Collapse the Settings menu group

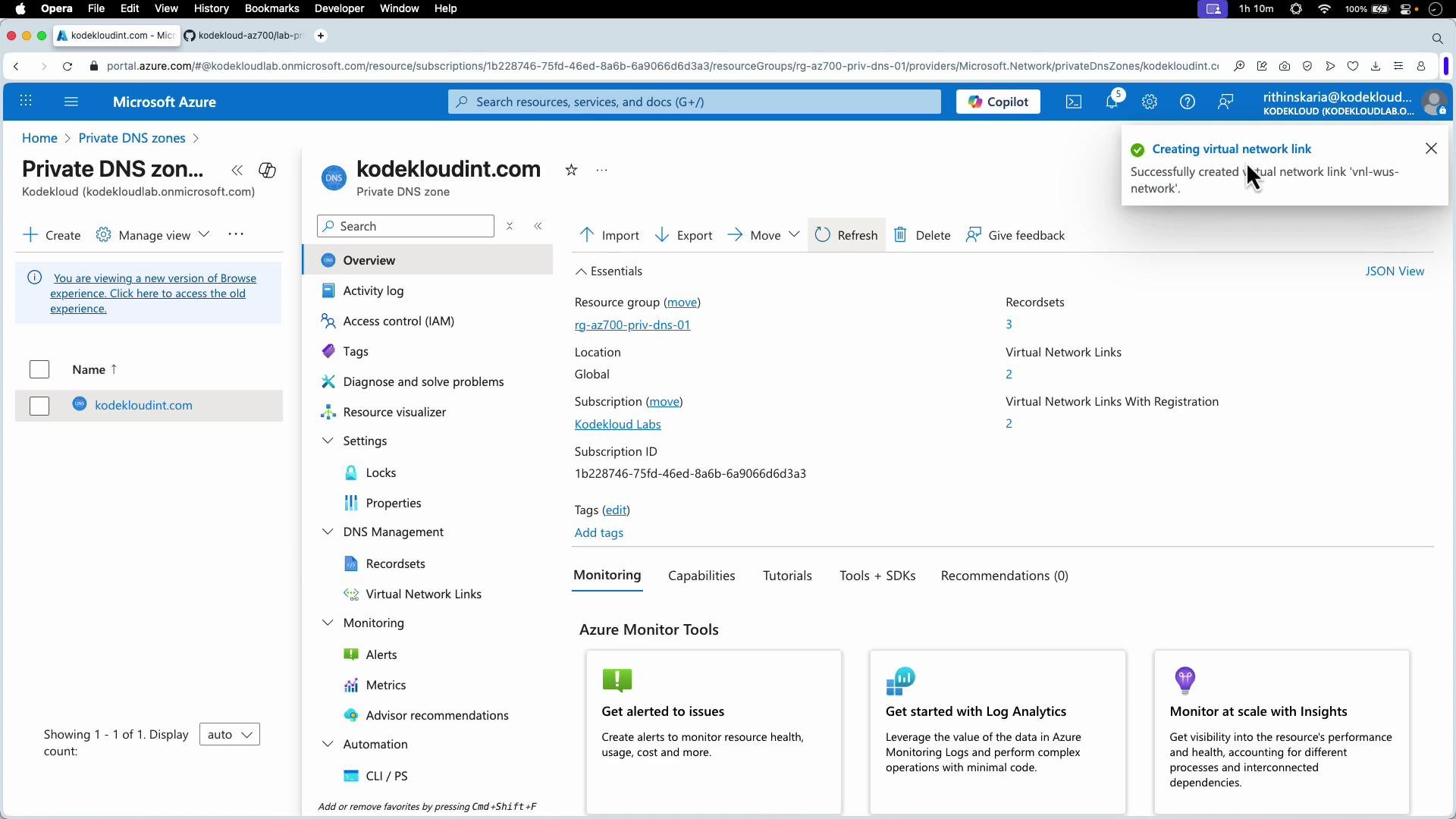pos(328,441)
